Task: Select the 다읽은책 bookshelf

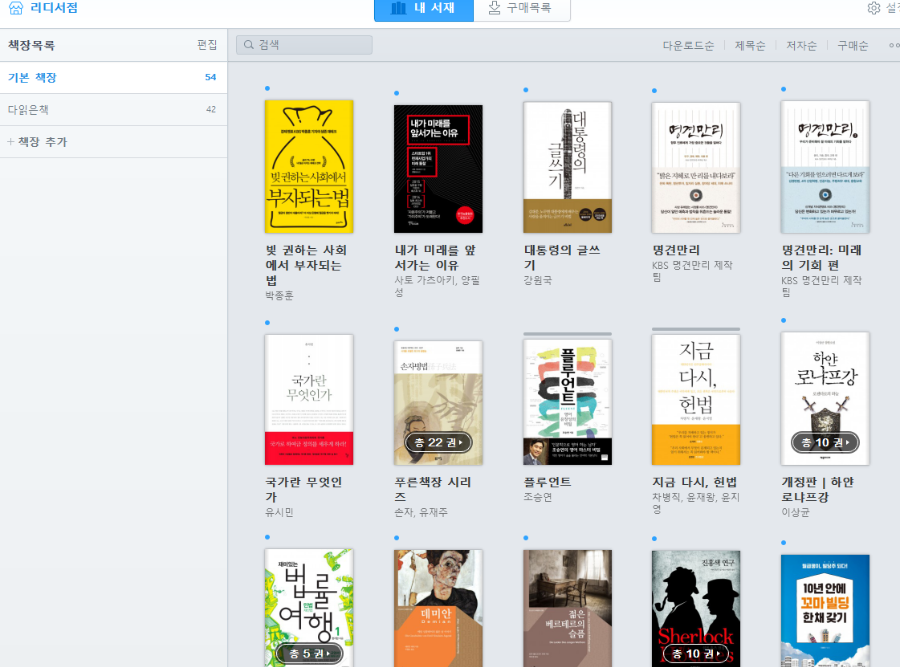Action: [28, 110]
